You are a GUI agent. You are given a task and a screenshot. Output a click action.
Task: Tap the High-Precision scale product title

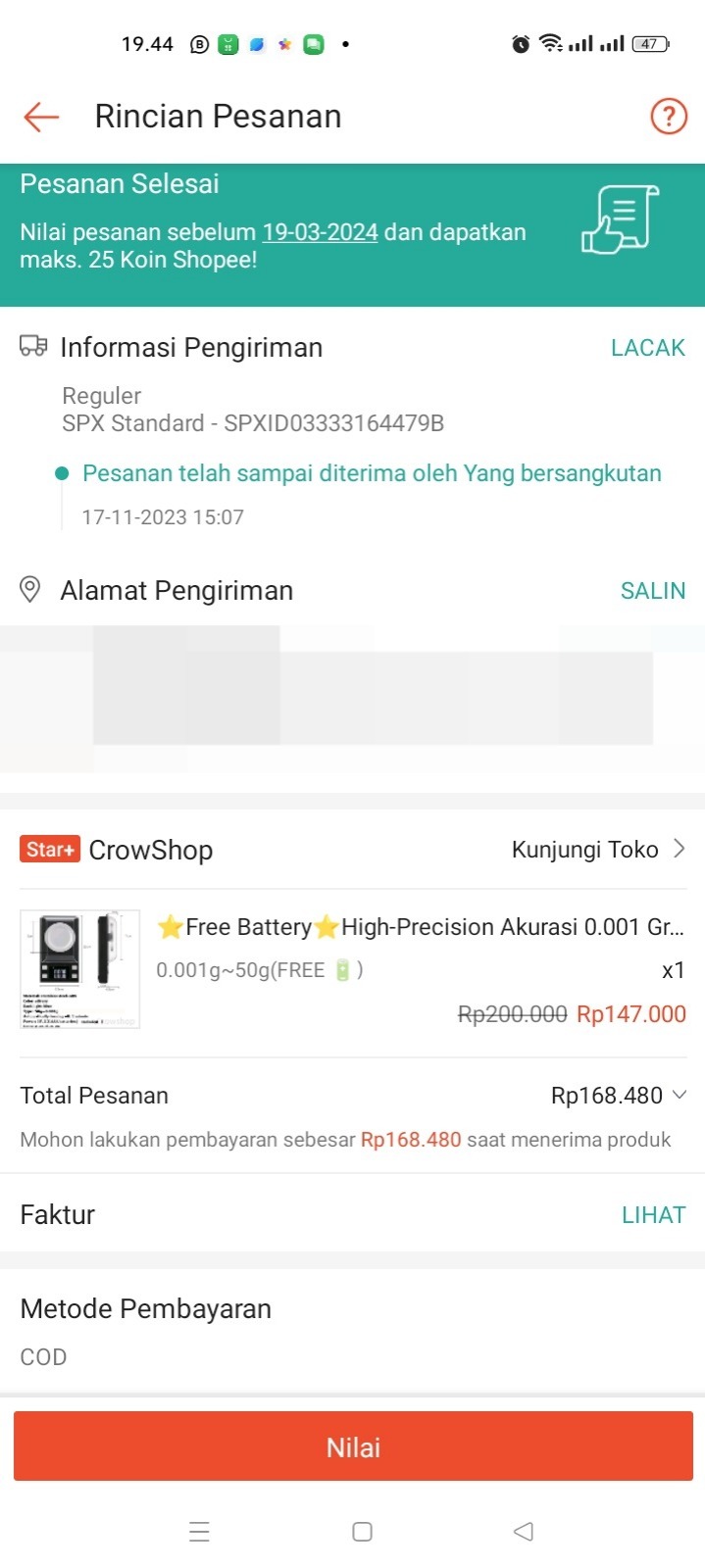[421, 927]
